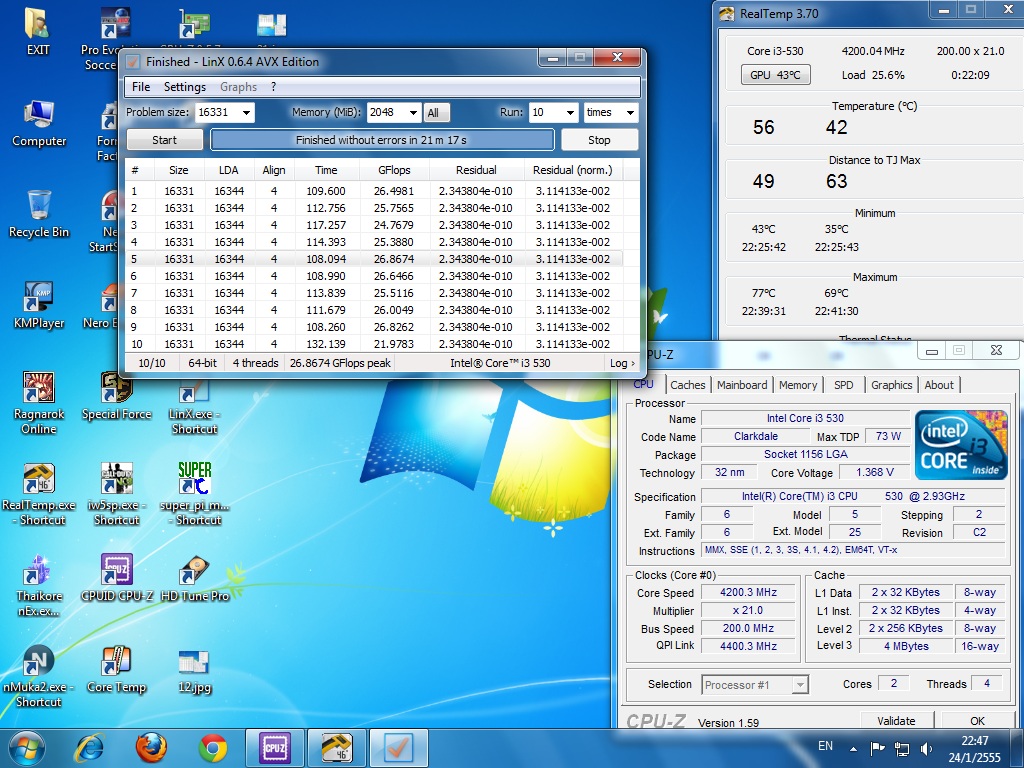Launch CPUID CPU-Z desktop icon
Screen dimensions: 1024x768
point(116,577)
